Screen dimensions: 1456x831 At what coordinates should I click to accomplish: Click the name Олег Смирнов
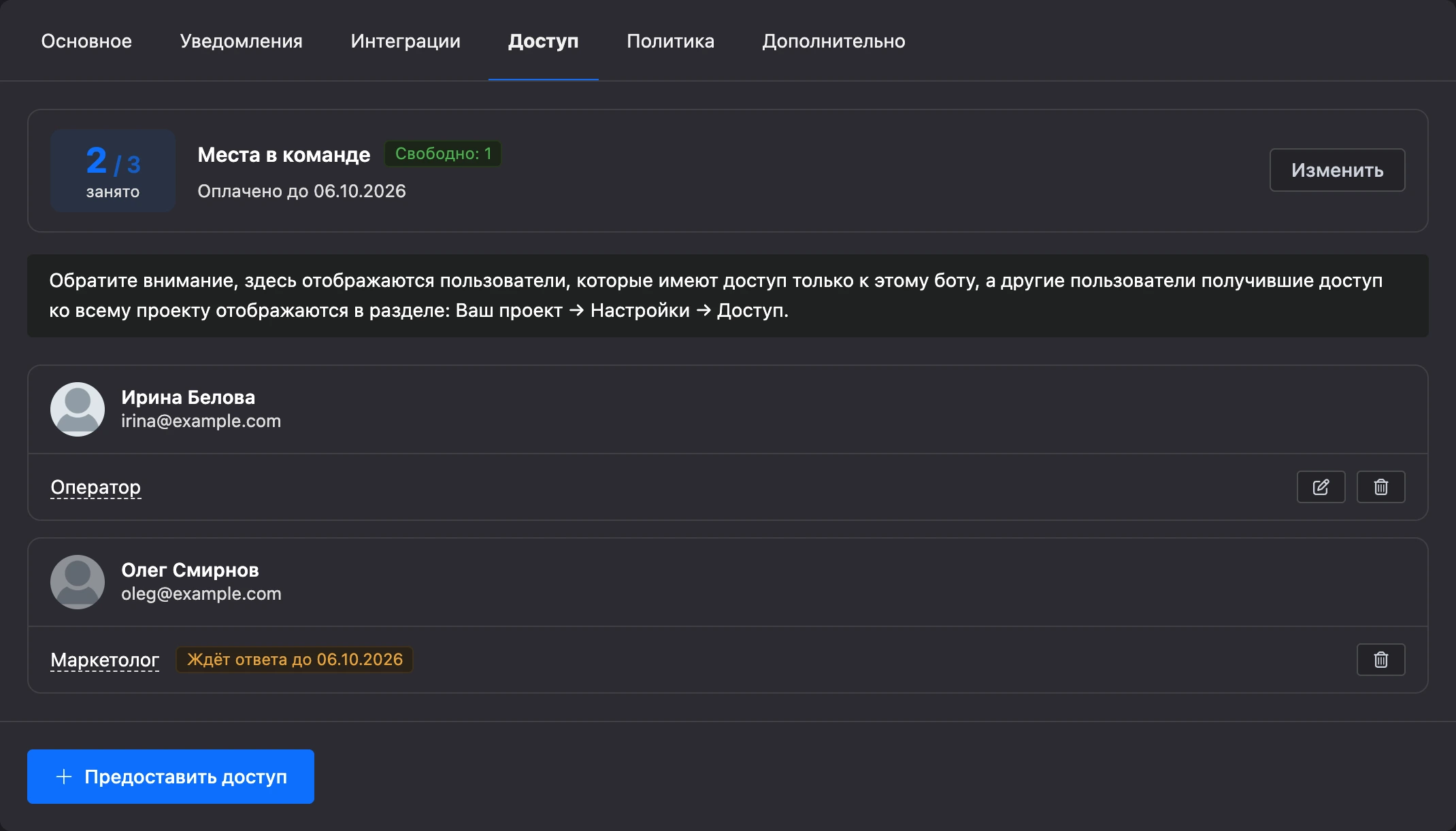190,570
